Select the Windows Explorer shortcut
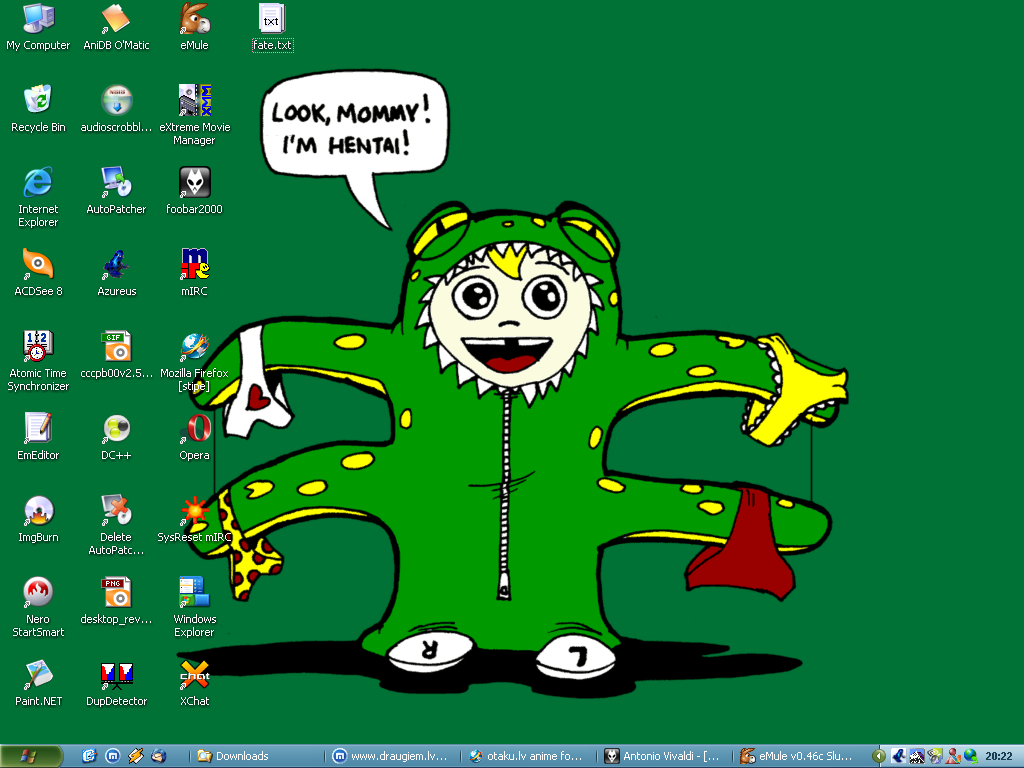Screen dimensions: 1024x768 click(195, 607)
